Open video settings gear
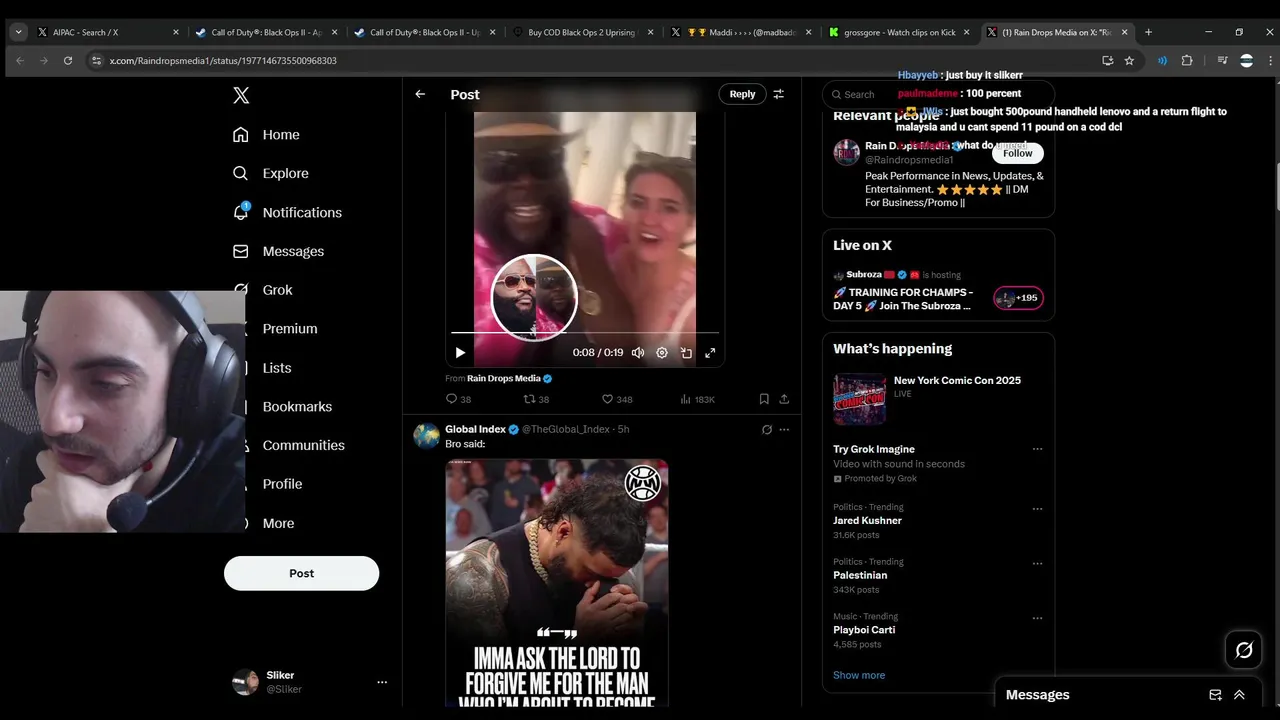The width and height of the screenshot is (1280, 720). pyautogui.click(x=662, y=352)
